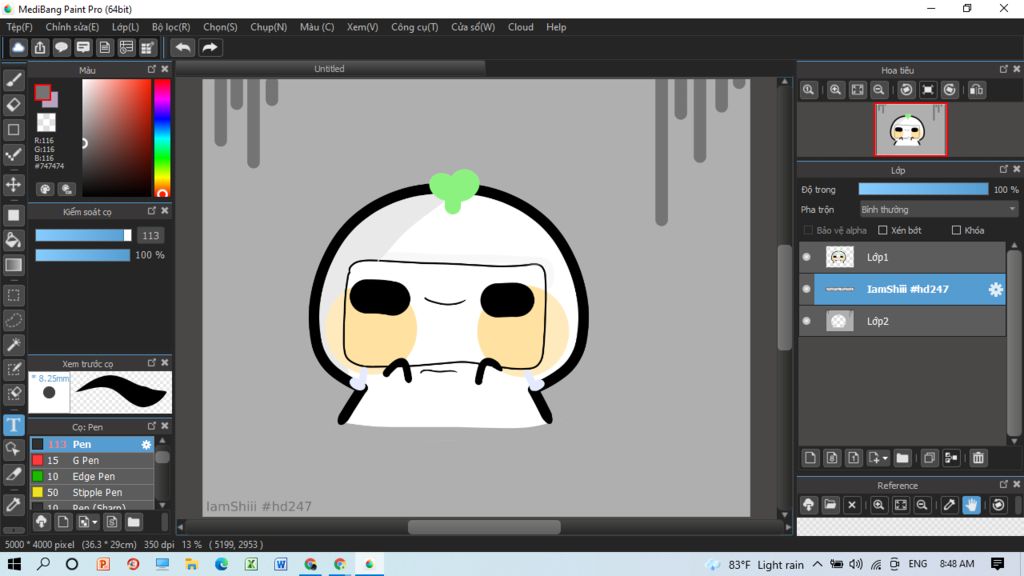Screen dimensions: 1024x576
Task: Open File Explorer from taskbar
Action: [x=191, y=564]
